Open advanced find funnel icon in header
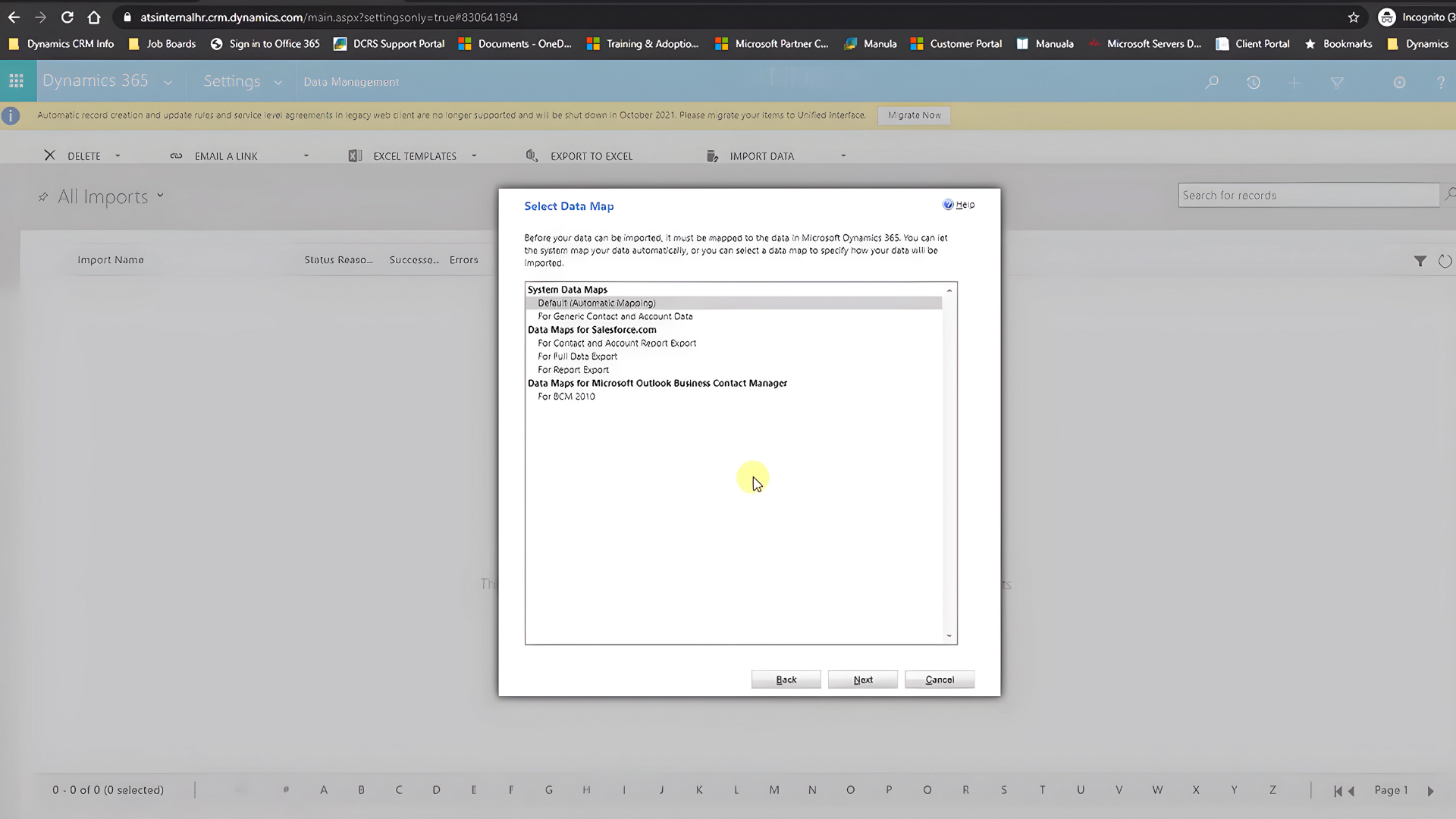 click(x=1337, y=82)
